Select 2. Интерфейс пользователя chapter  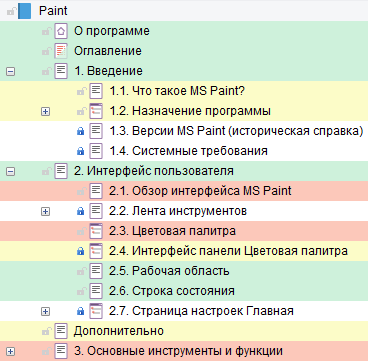[x=154, y=171]
